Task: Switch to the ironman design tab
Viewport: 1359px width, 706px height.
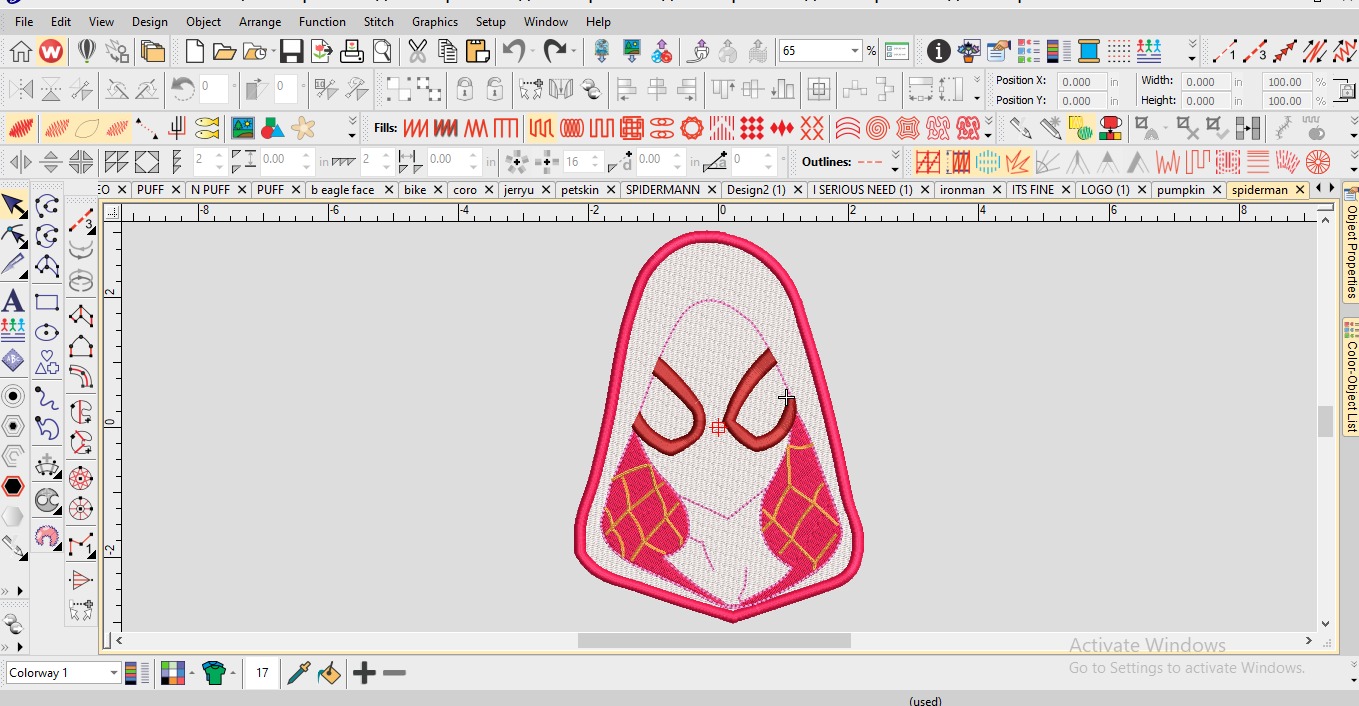Action: tap(962, 189)
